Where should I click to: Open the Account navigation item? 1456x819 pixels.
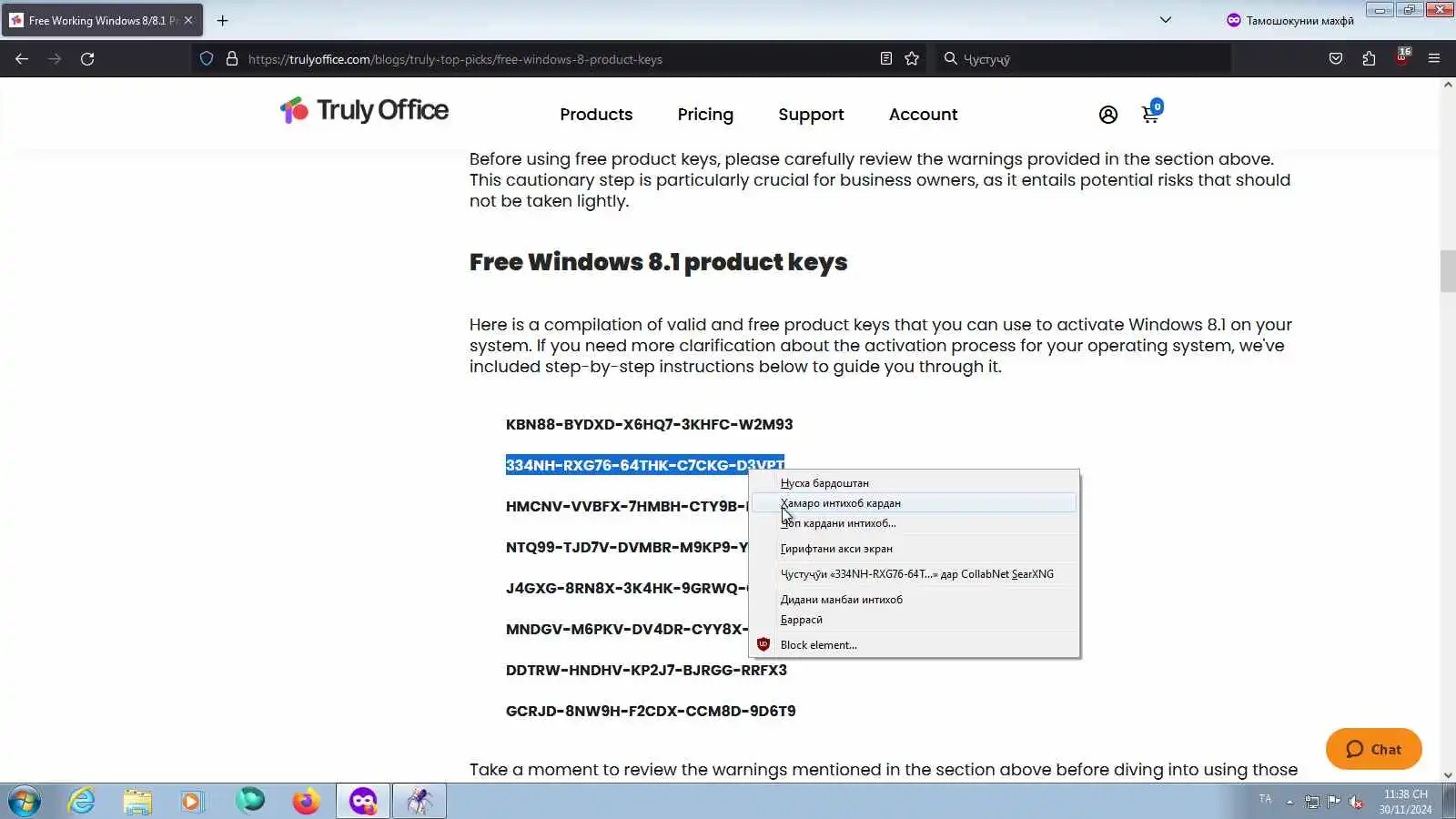point(923,115)
